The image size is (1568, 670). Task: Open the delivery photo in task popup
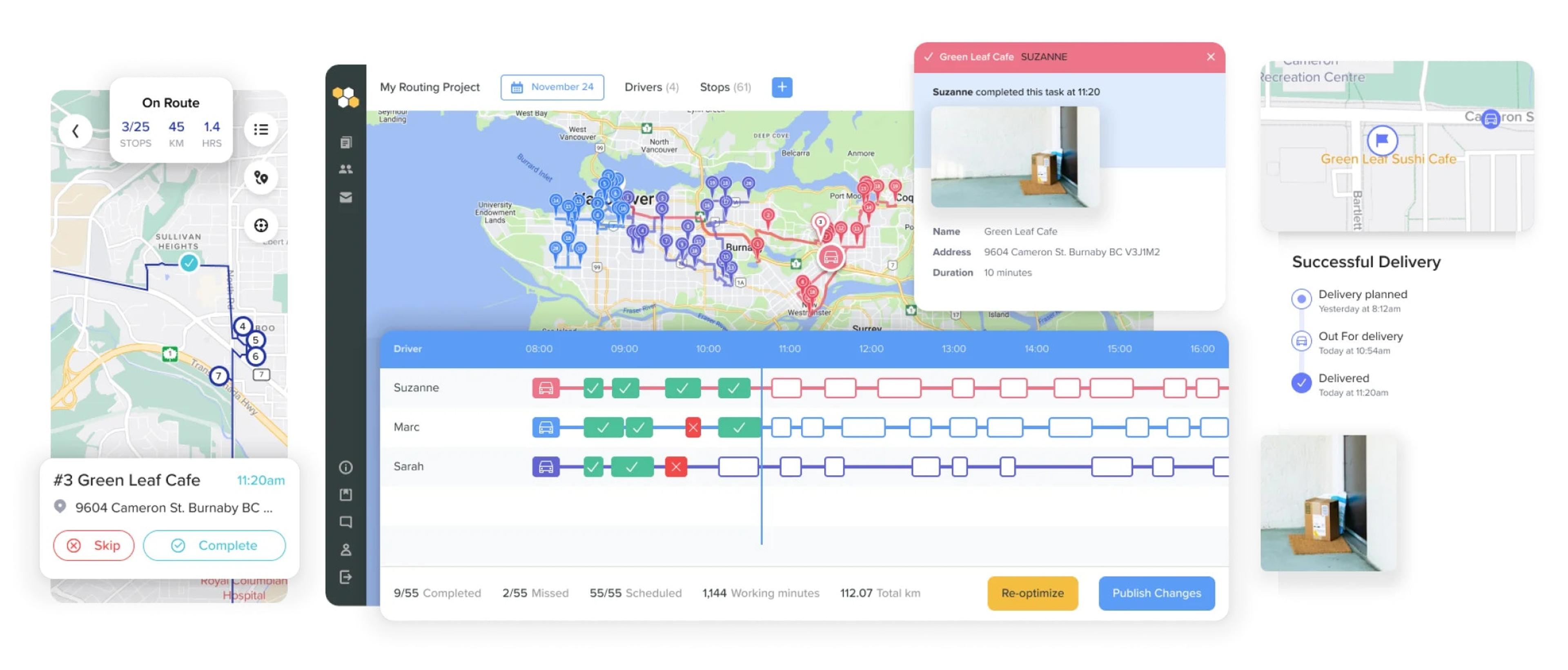pos(1015,157)
